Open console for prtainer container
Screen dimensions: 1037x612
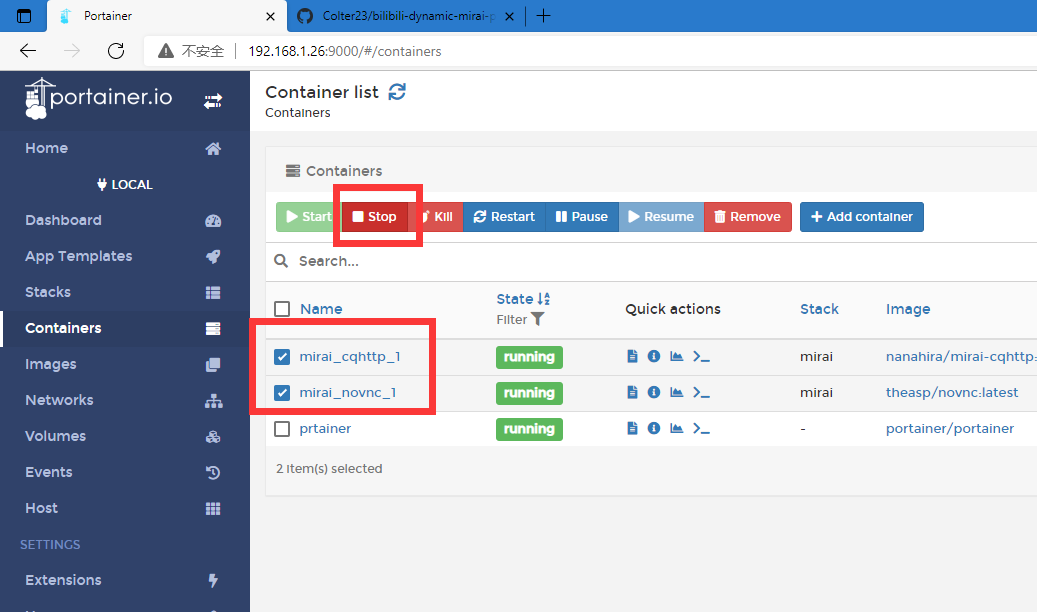(x=701, y=428)
